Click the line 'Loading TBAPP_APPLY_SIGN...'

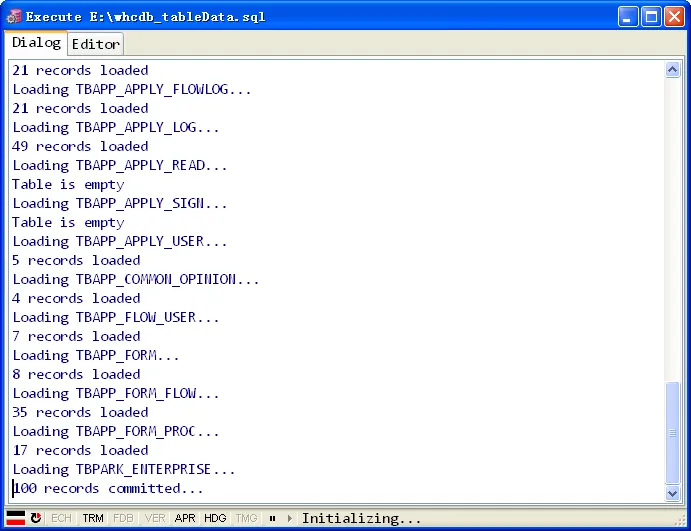120,203
